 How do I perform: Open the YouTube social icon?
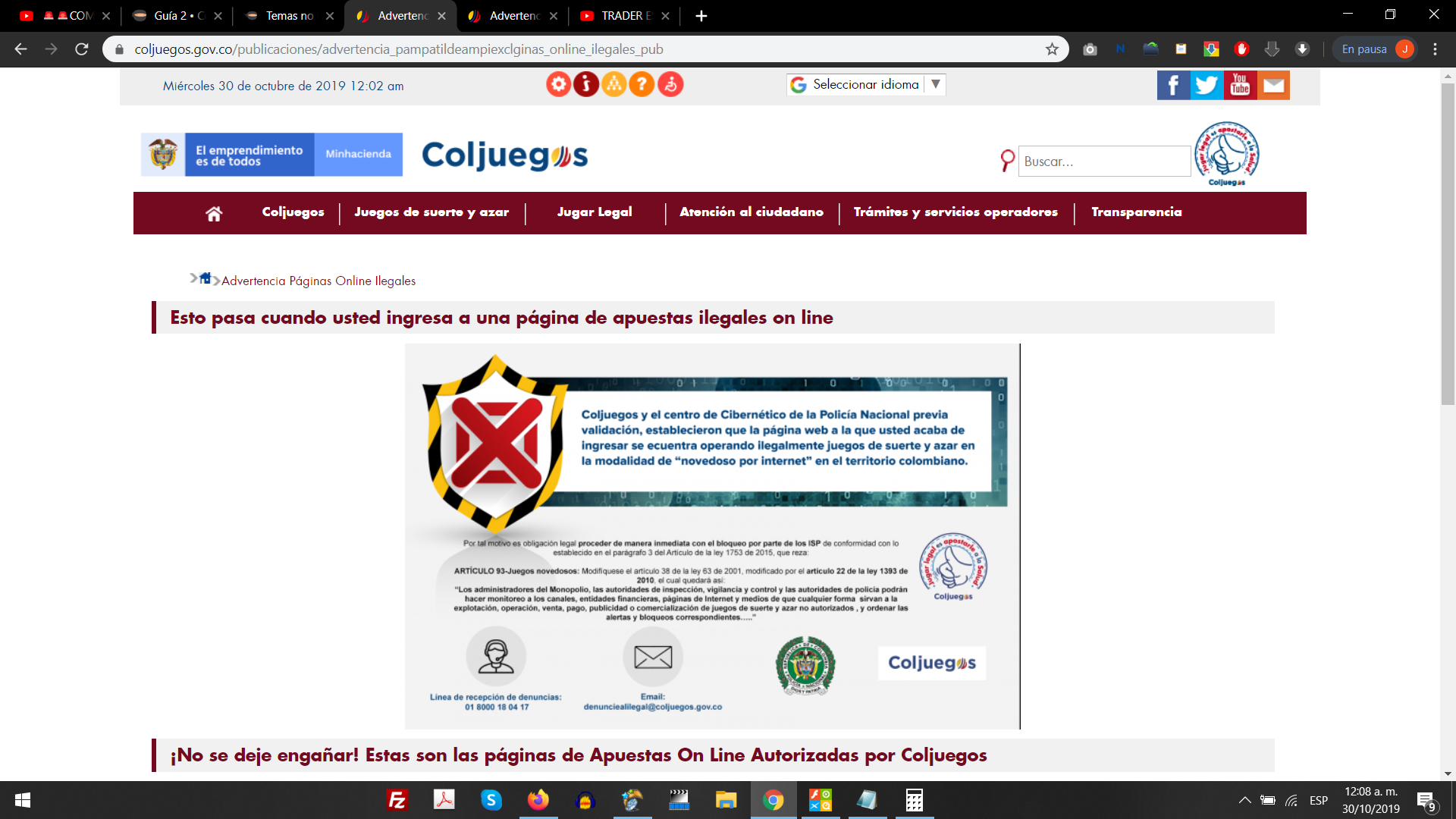[1240, 86]
